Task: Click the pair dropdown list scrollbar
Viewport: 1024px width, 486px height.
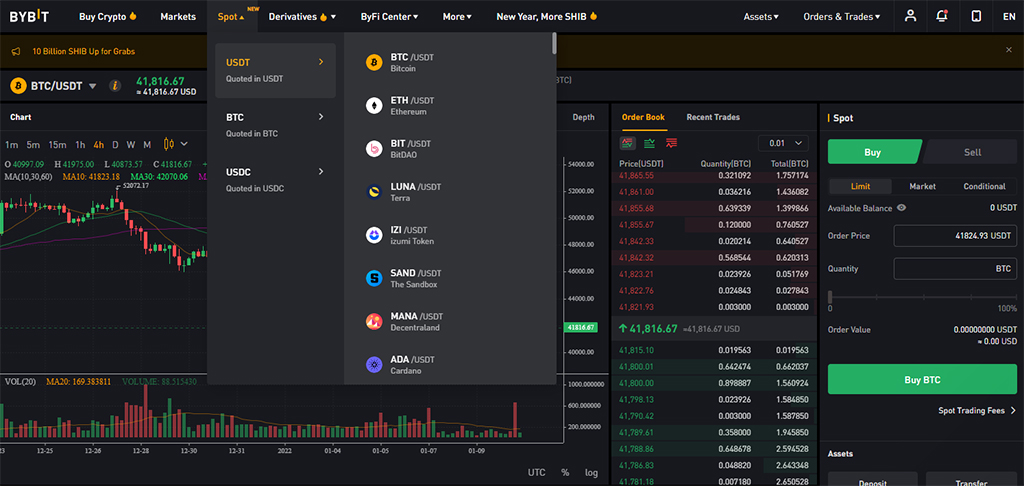Action: pos(554,43)
